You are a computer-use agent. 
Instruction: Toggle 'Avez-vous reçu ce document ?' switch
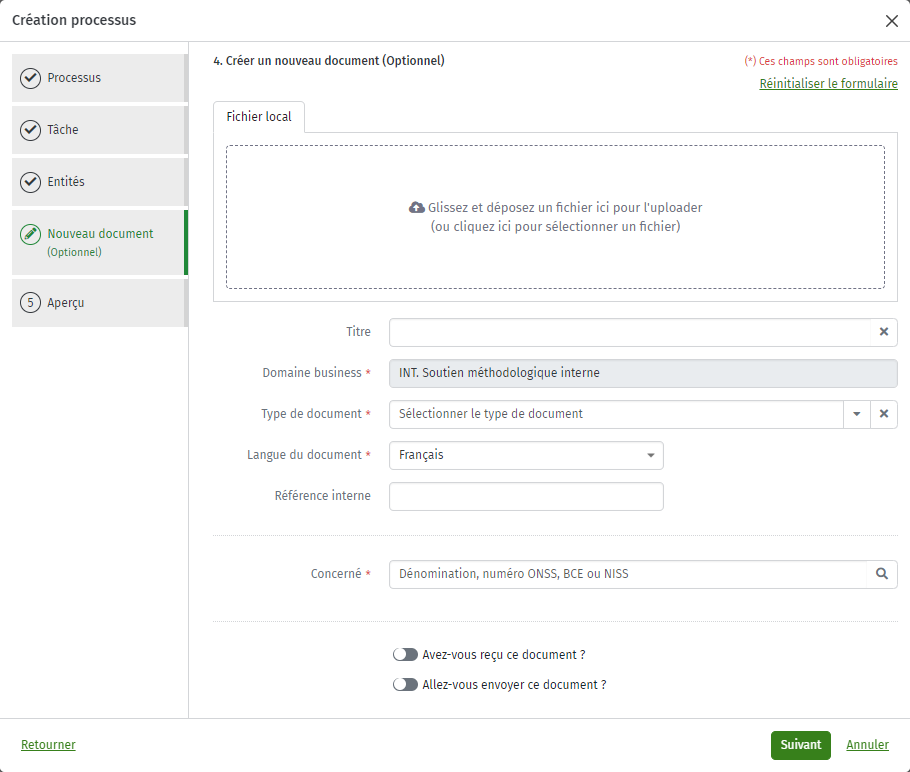tap(405, 655)
